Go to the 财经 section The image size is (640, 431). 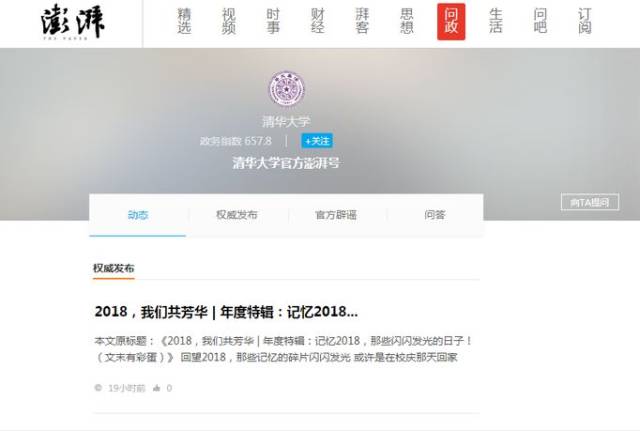click(x=318, y=21)
